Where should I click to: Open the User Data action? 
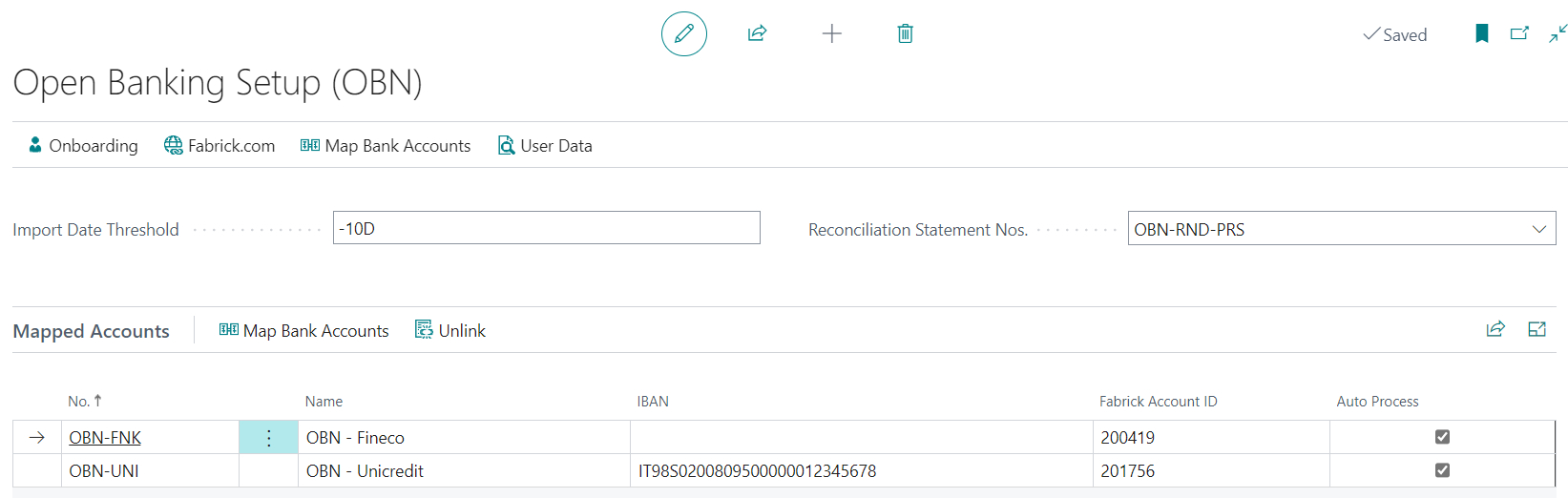[545, 146]
